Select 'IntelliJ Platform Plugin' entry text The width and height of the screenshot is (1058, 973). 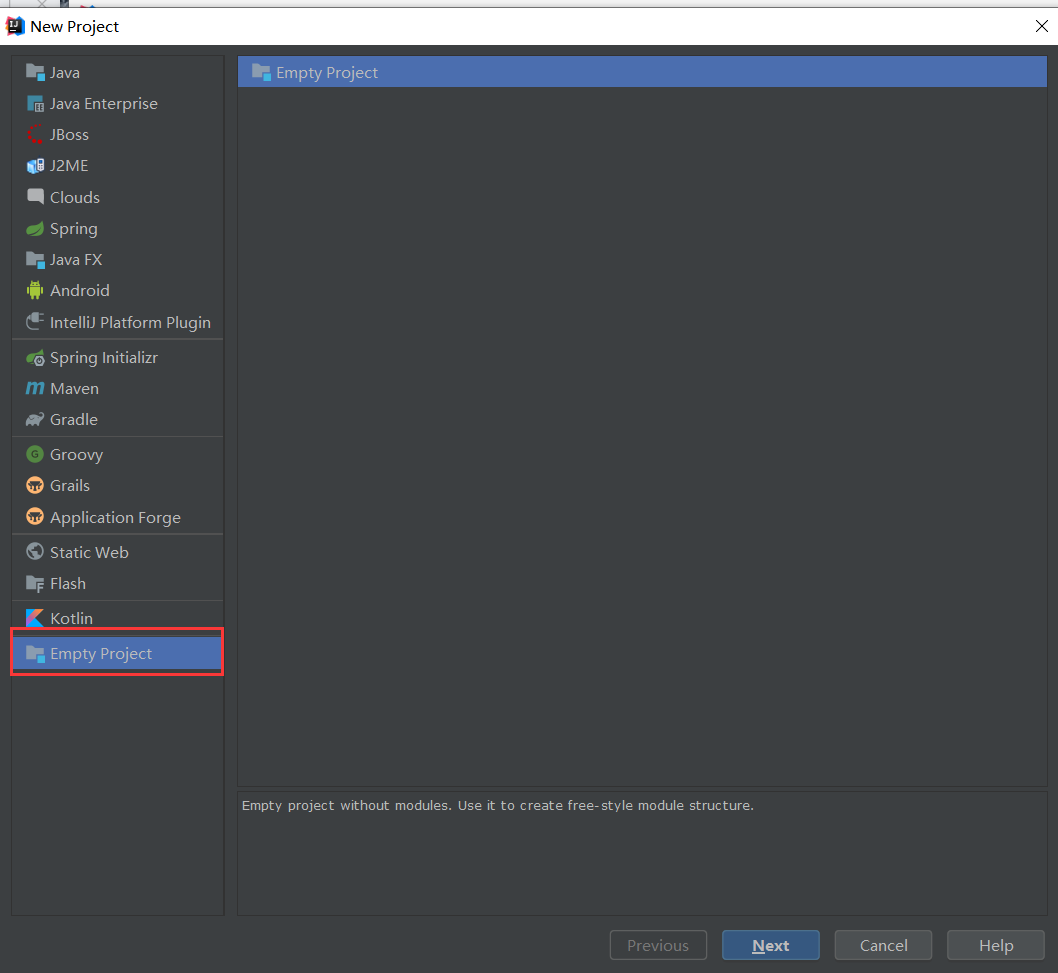[130, 323]
